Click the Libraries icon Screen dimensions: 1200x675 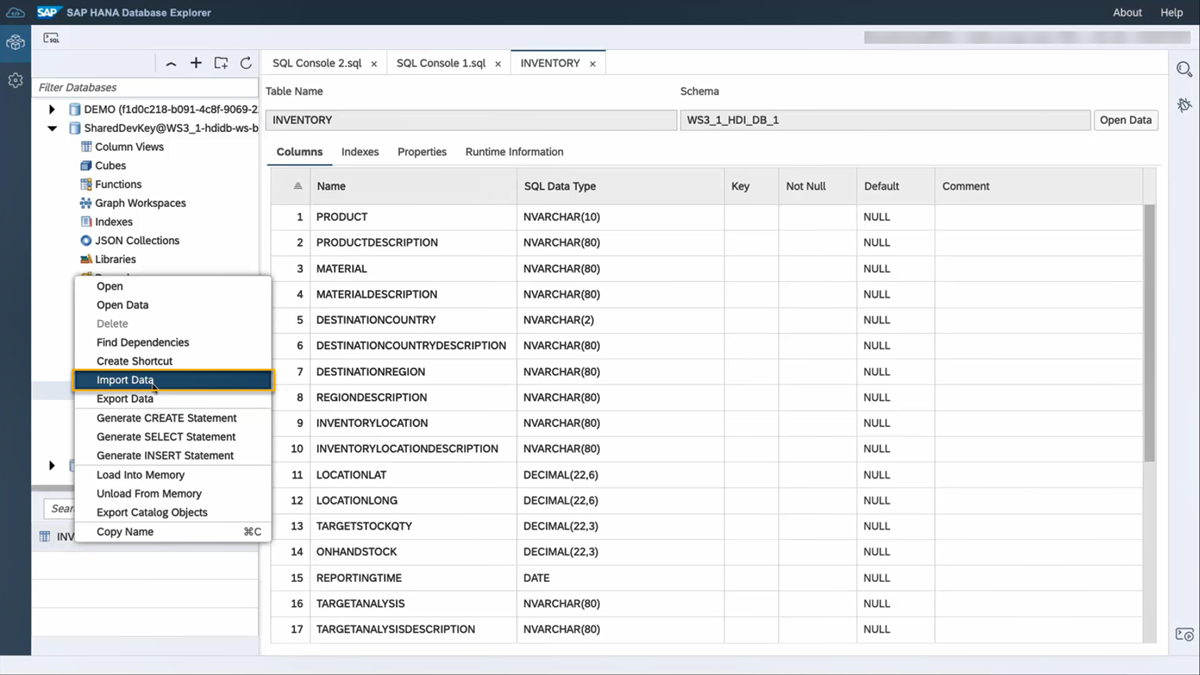click(x=86, y=259)
